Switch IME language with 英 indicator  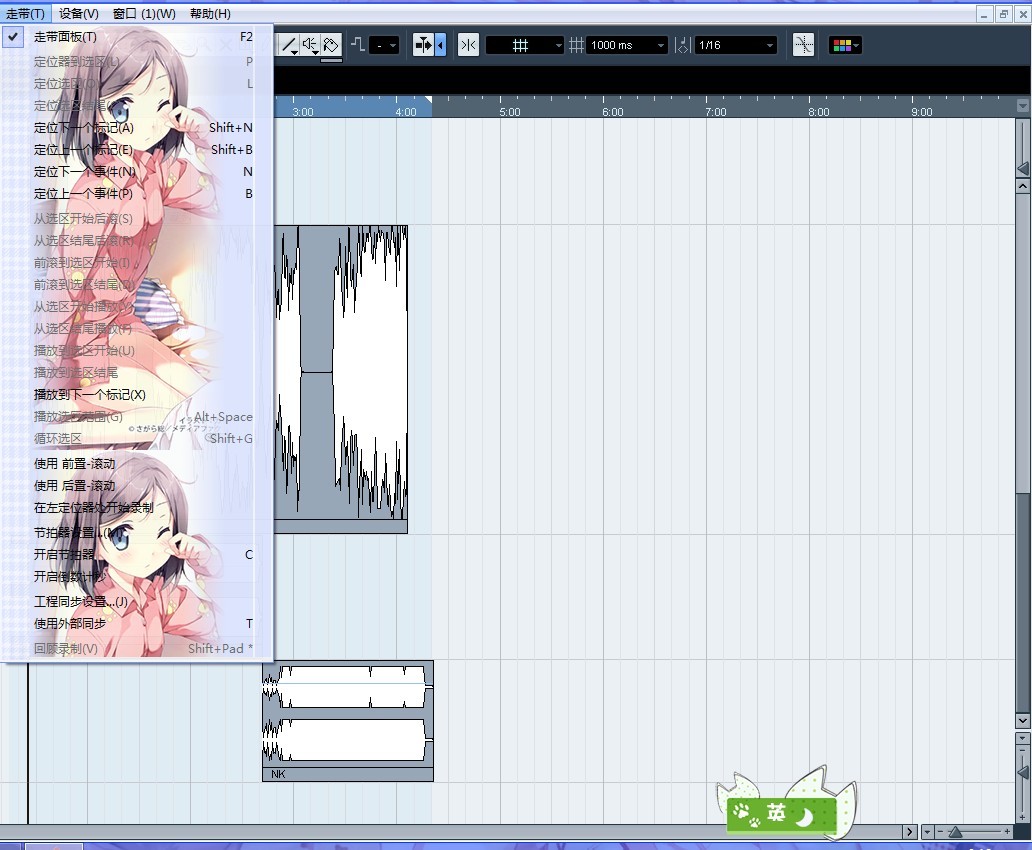[x=777, y=813]
